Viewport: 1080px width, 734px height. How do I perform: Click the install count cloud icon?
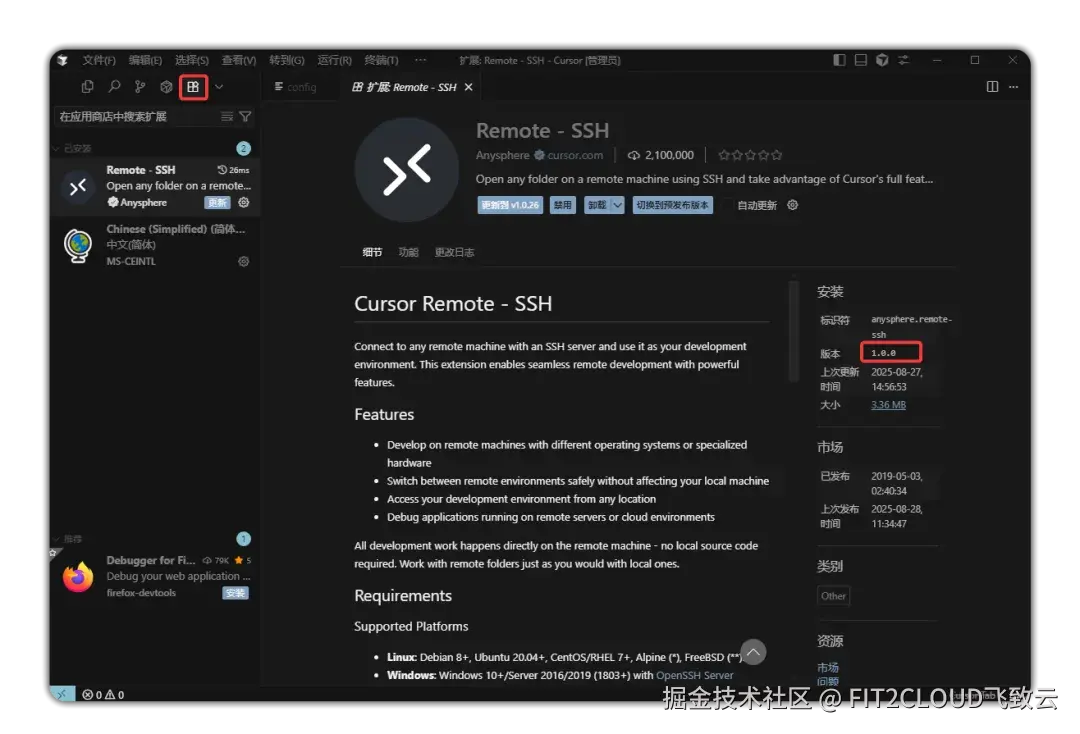(634, 156)
